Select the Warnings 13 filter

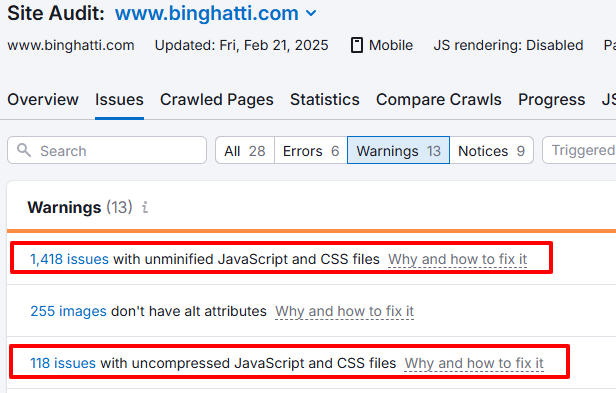(398, 151)
